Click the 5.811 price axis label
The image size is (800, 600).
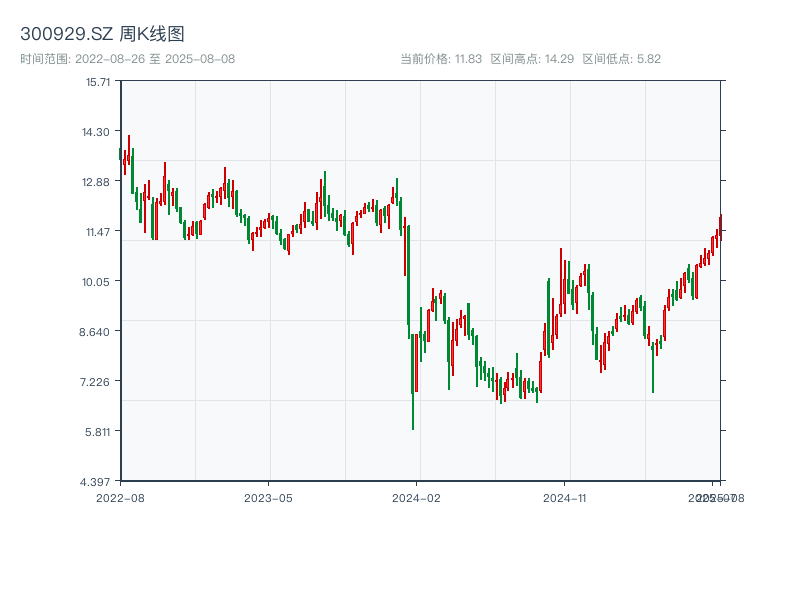click(x=98, y=431)
